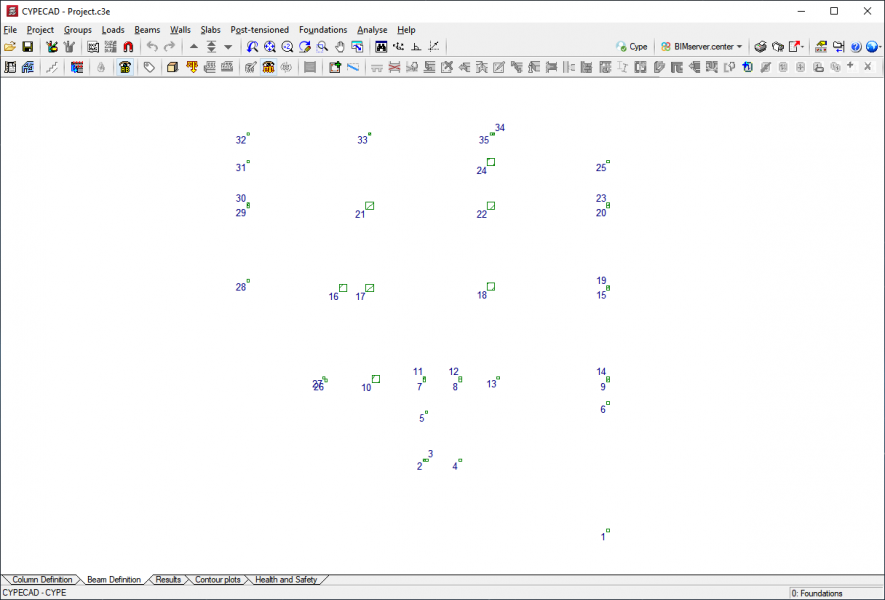Click the tag label icon

(x=149, y=68)
